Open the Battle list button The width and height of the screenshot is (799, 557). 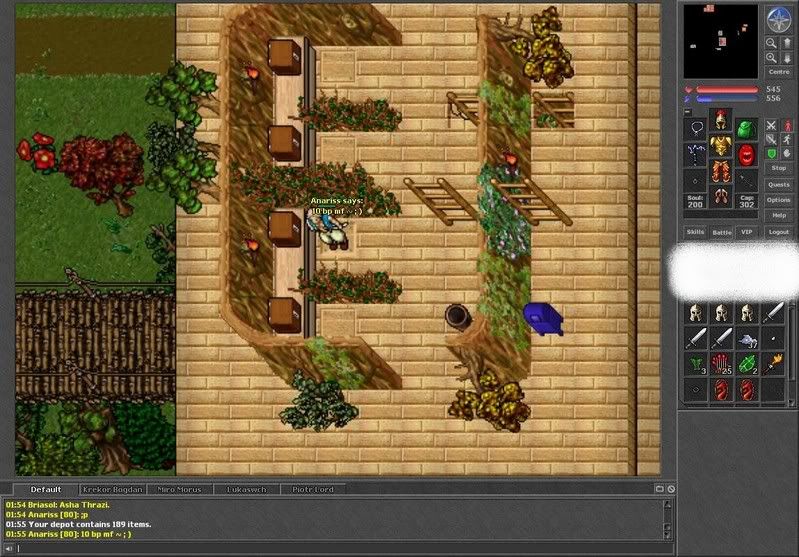click(722, 232)
